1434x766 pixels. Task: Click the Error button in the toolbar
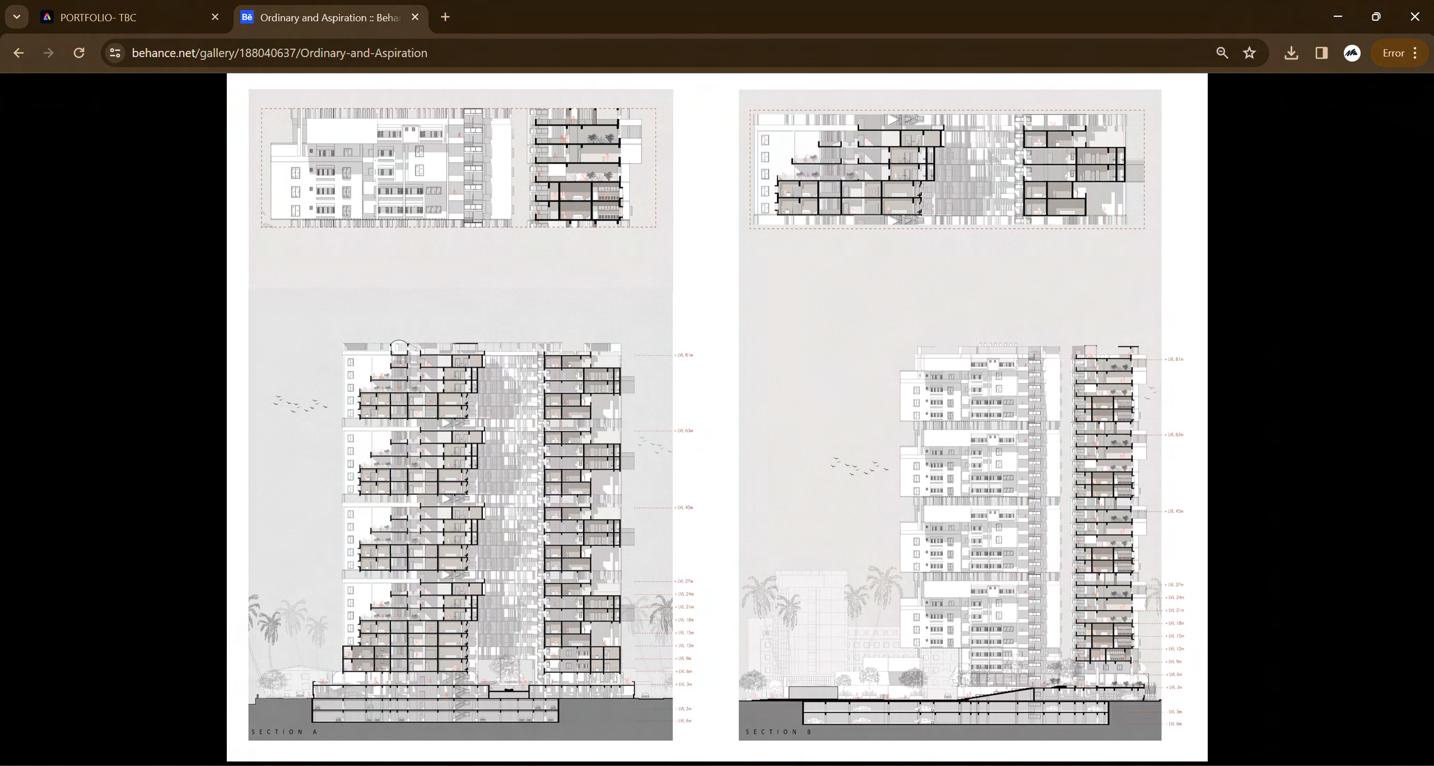(x=1393, y=53)
